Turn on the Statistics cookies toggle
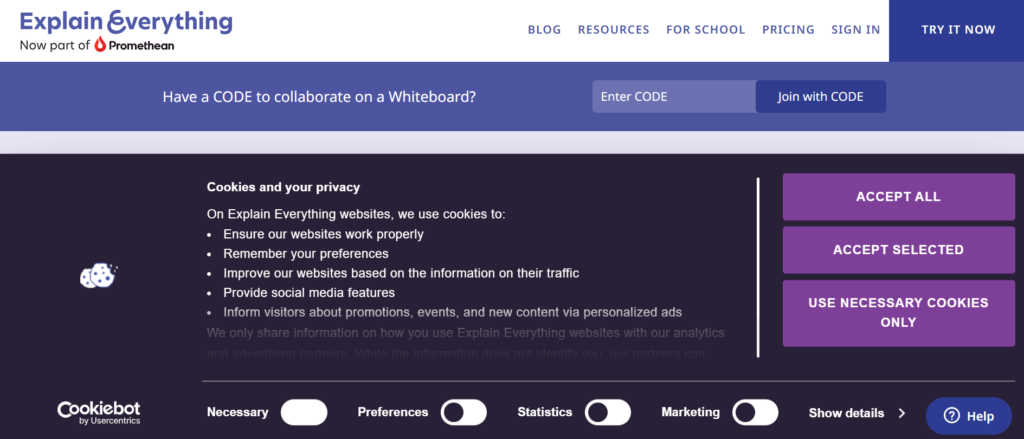 (x=608, y=412)
